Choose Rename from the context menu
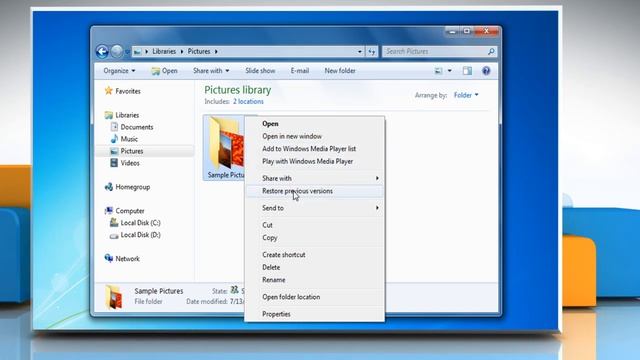This screenshot has width=640, height=360. (x=314, y=280)
